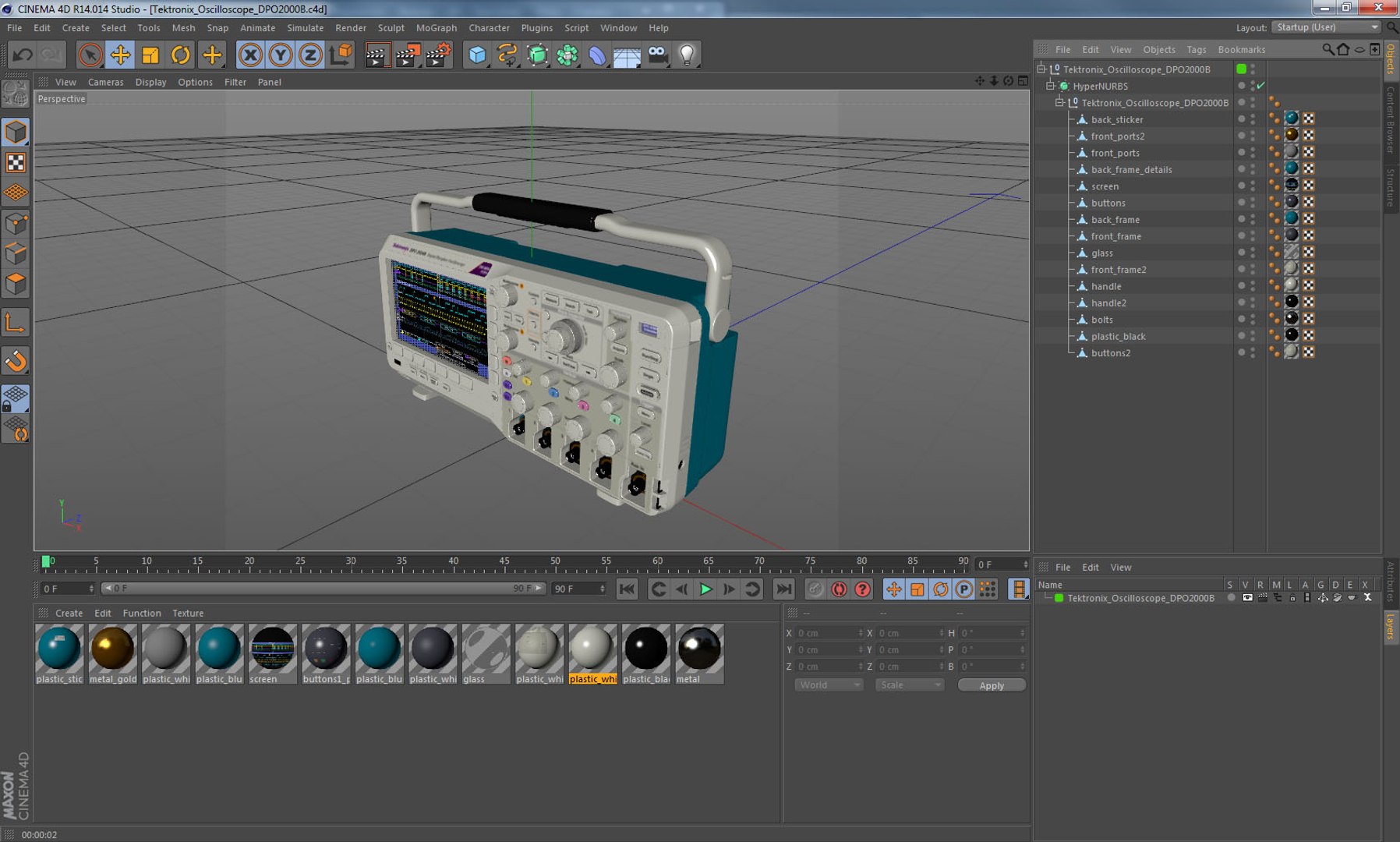Click the Magnet snap icon in left toolbar

(x=16, y=361)
